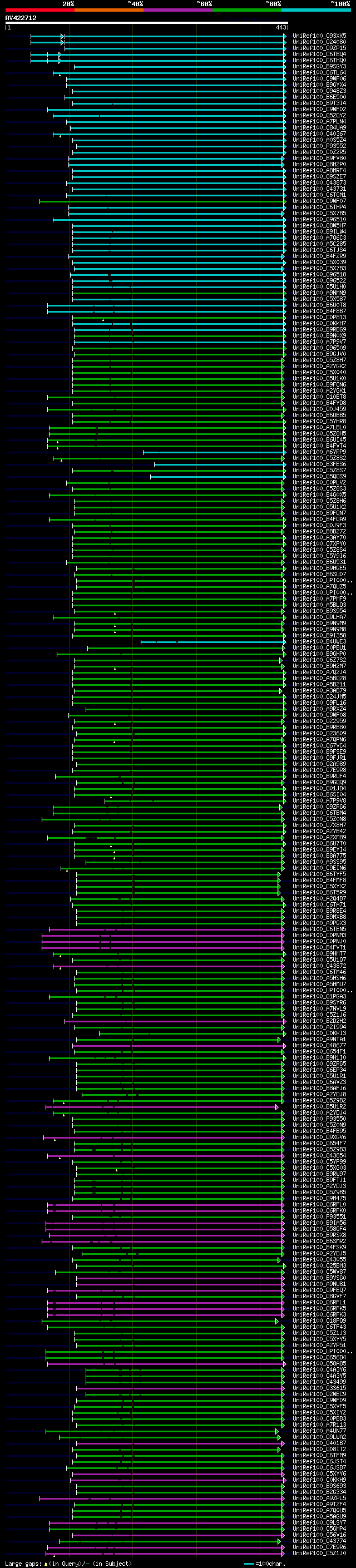356x1568 pixels.
Task: Open hit UniRef100_A9NMN9
Action: pos(319,293)
